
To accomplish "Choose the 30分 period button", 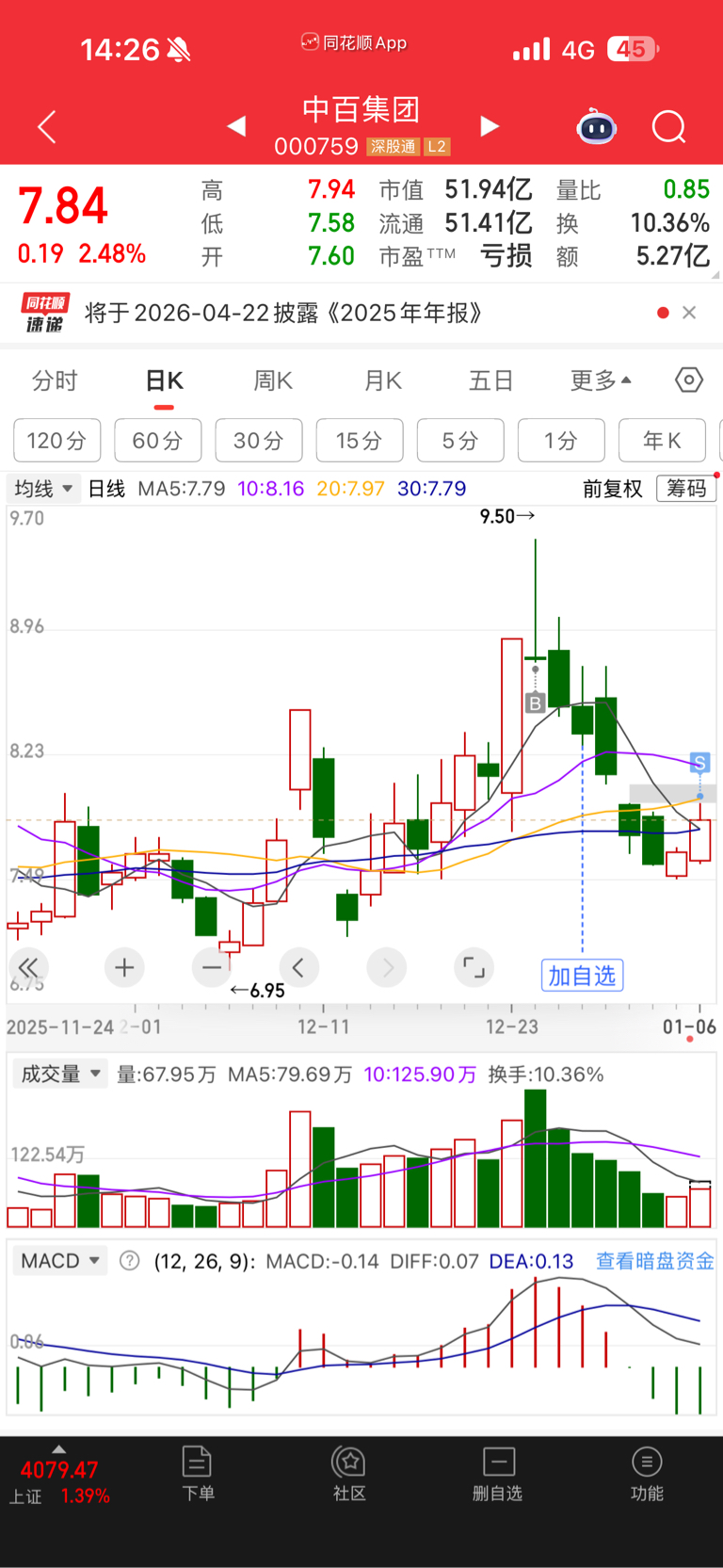I will (259, 441).
